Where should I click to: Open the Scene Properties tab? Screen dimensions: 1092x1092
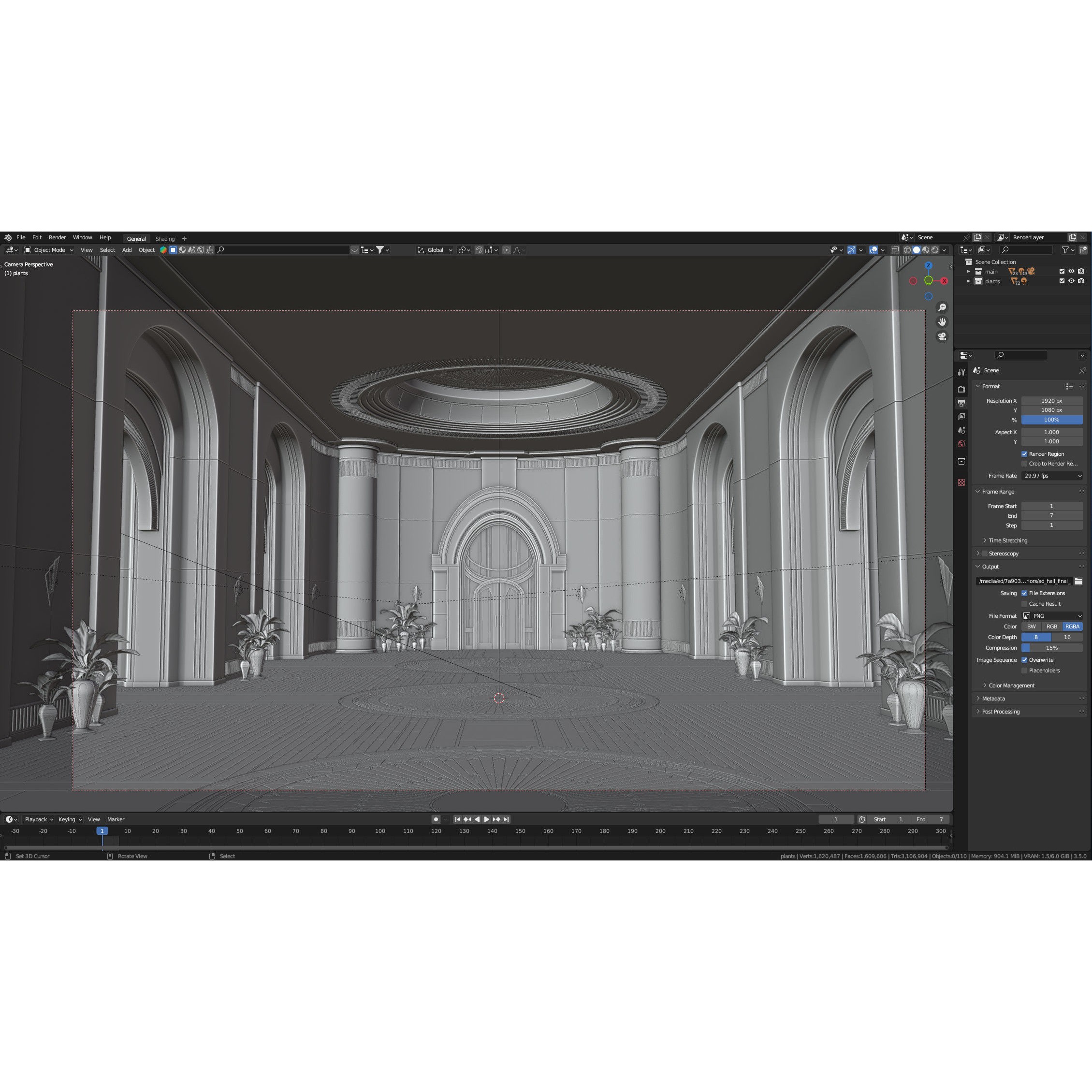(961, 430)
